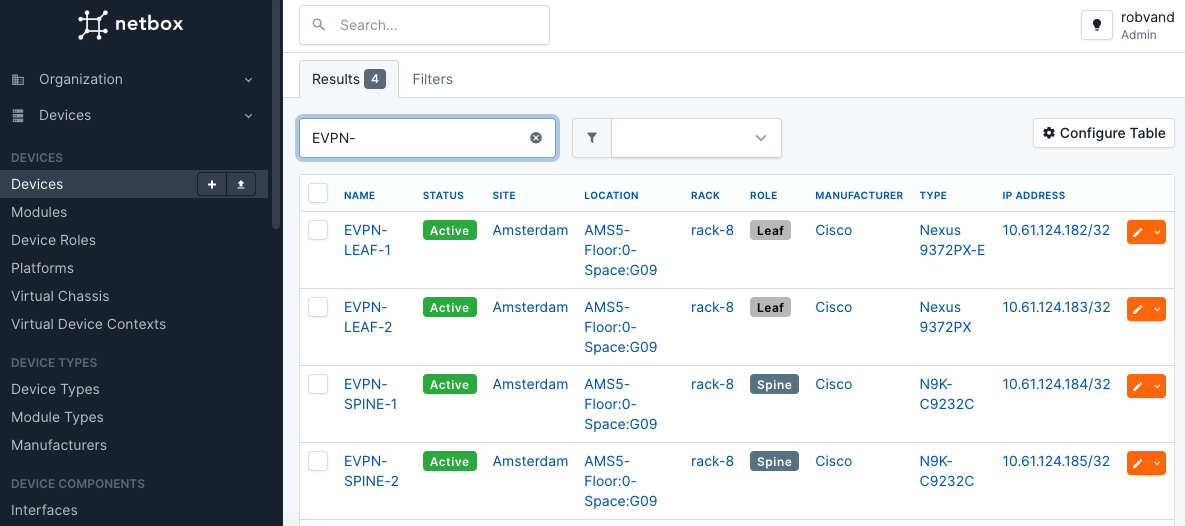
Task: Click the lightbulb color mode icon
Action: tap(1097, 25)
